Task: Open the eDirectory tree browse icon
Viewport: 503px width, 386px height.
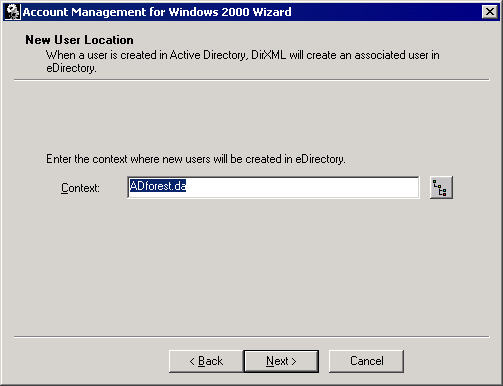Action: 441,187
